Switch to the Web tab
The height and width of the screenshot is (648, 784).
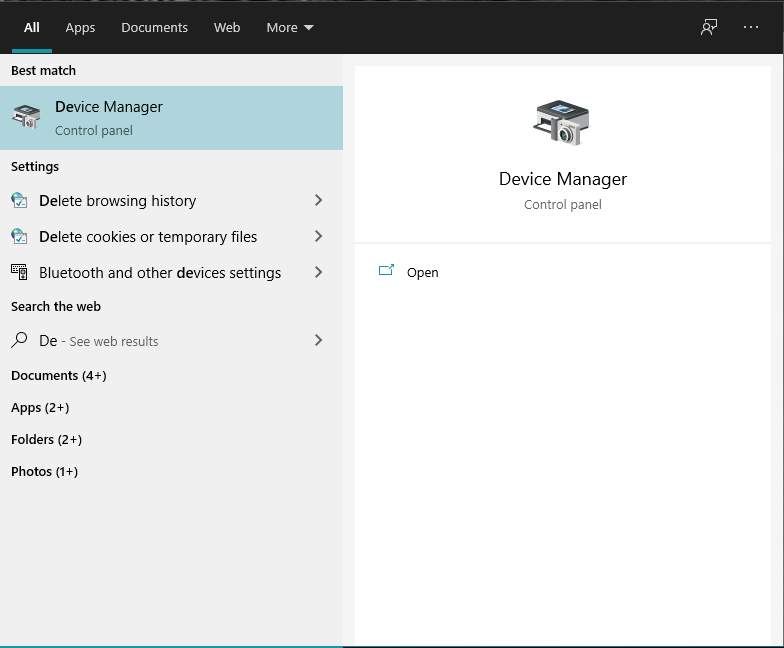227,28
